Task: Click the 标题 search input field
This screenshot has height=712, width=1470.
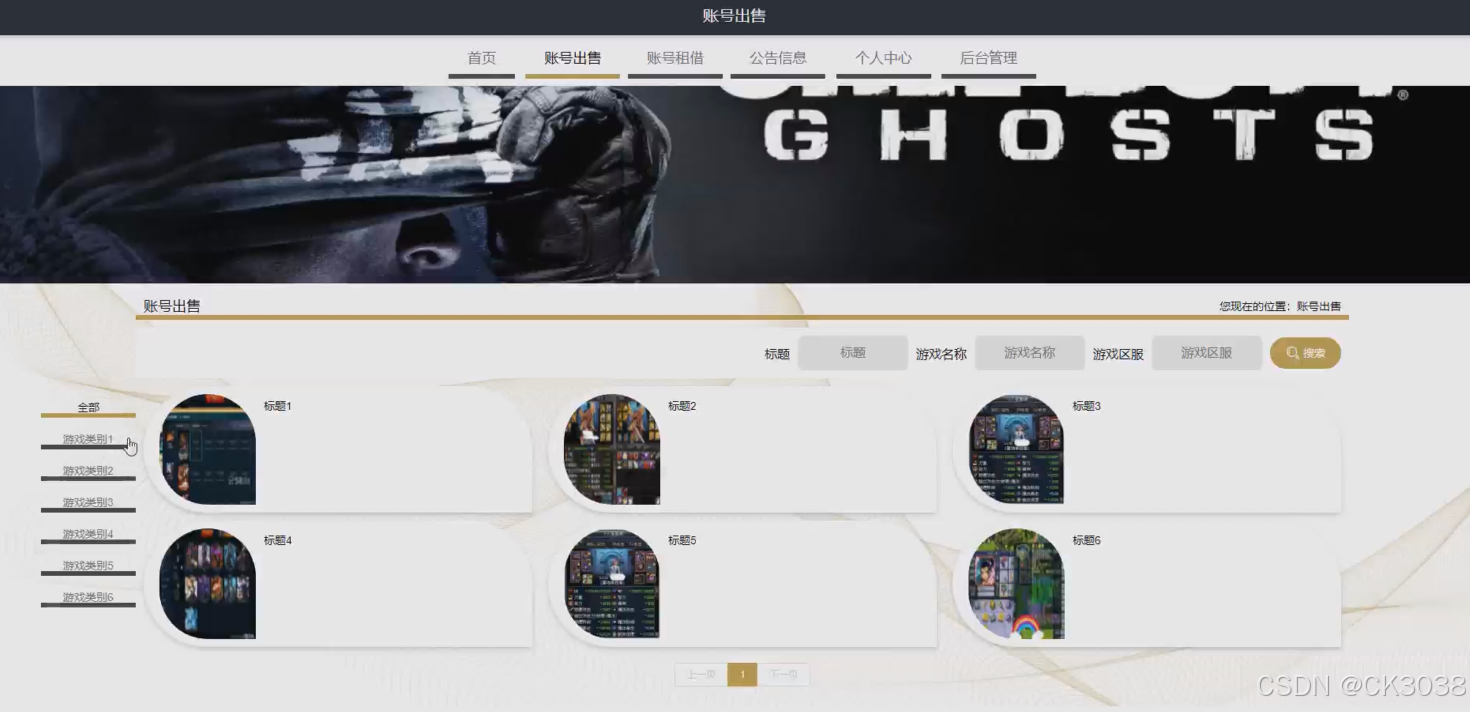Action: pyautogui.click(x=853, y=353)
